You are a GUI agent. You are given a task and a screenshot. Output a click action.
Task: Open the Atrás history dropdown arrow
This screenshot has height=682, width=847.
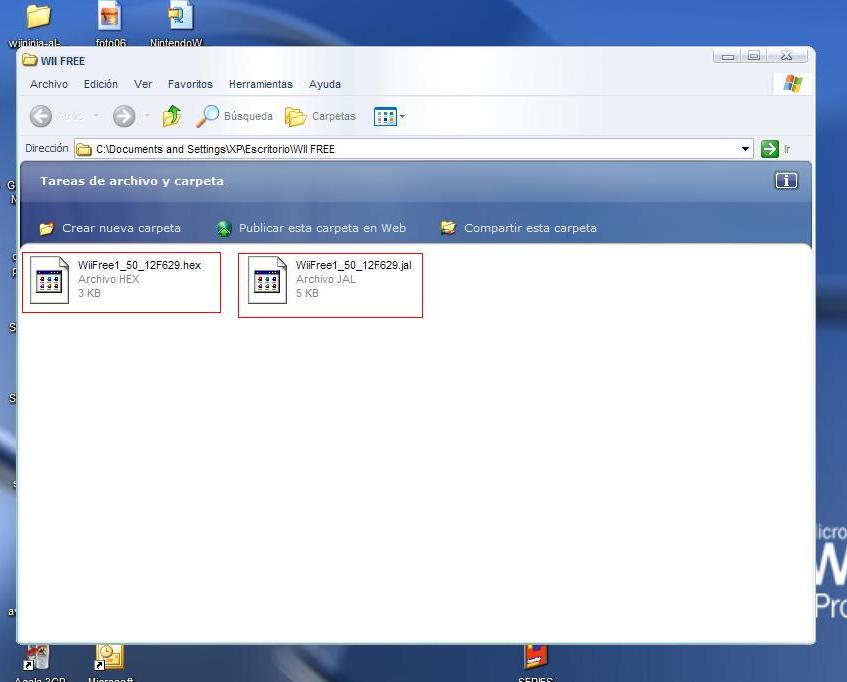pyautogui.click(x=97, y=117)
